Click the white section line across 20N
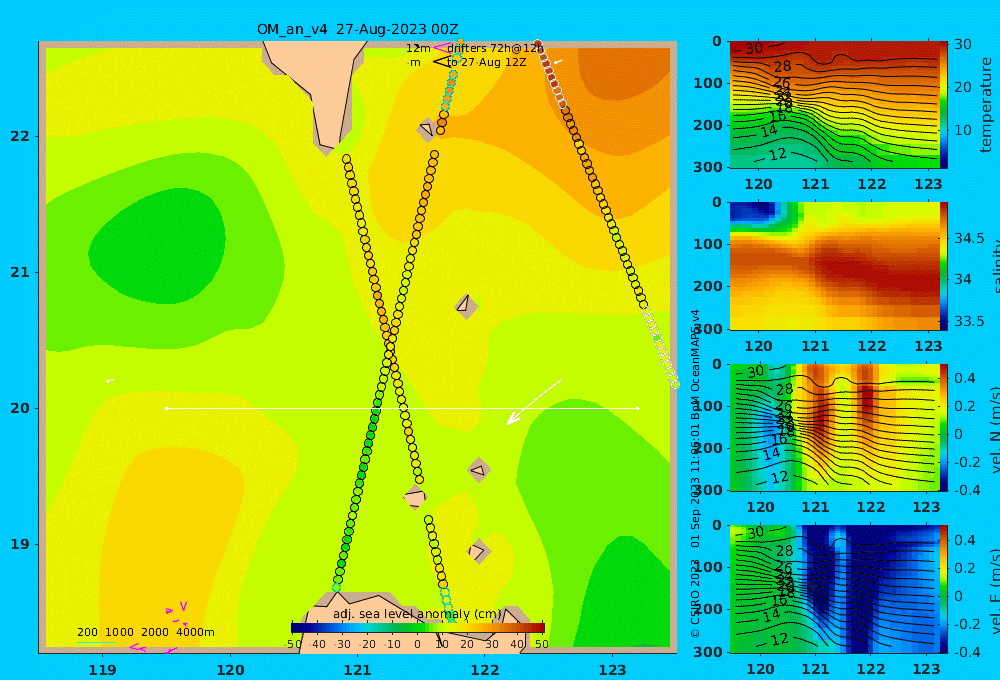 tap(402, 408)
